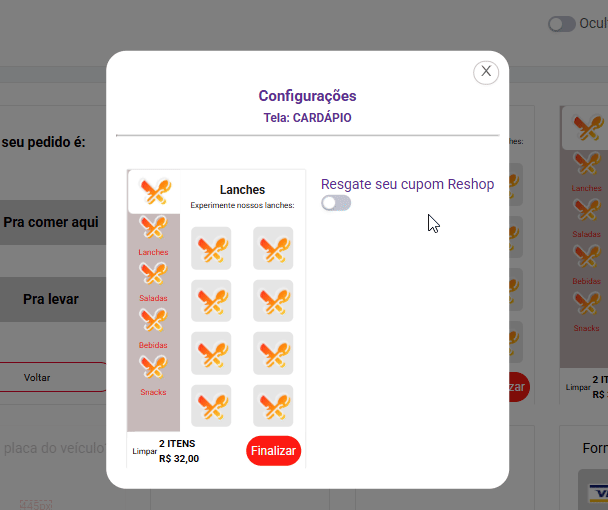Click the first product thumbnail in the Lanches grid
Image resolution: width=608 pixels, height=510 pixels.
click(211, 248)
